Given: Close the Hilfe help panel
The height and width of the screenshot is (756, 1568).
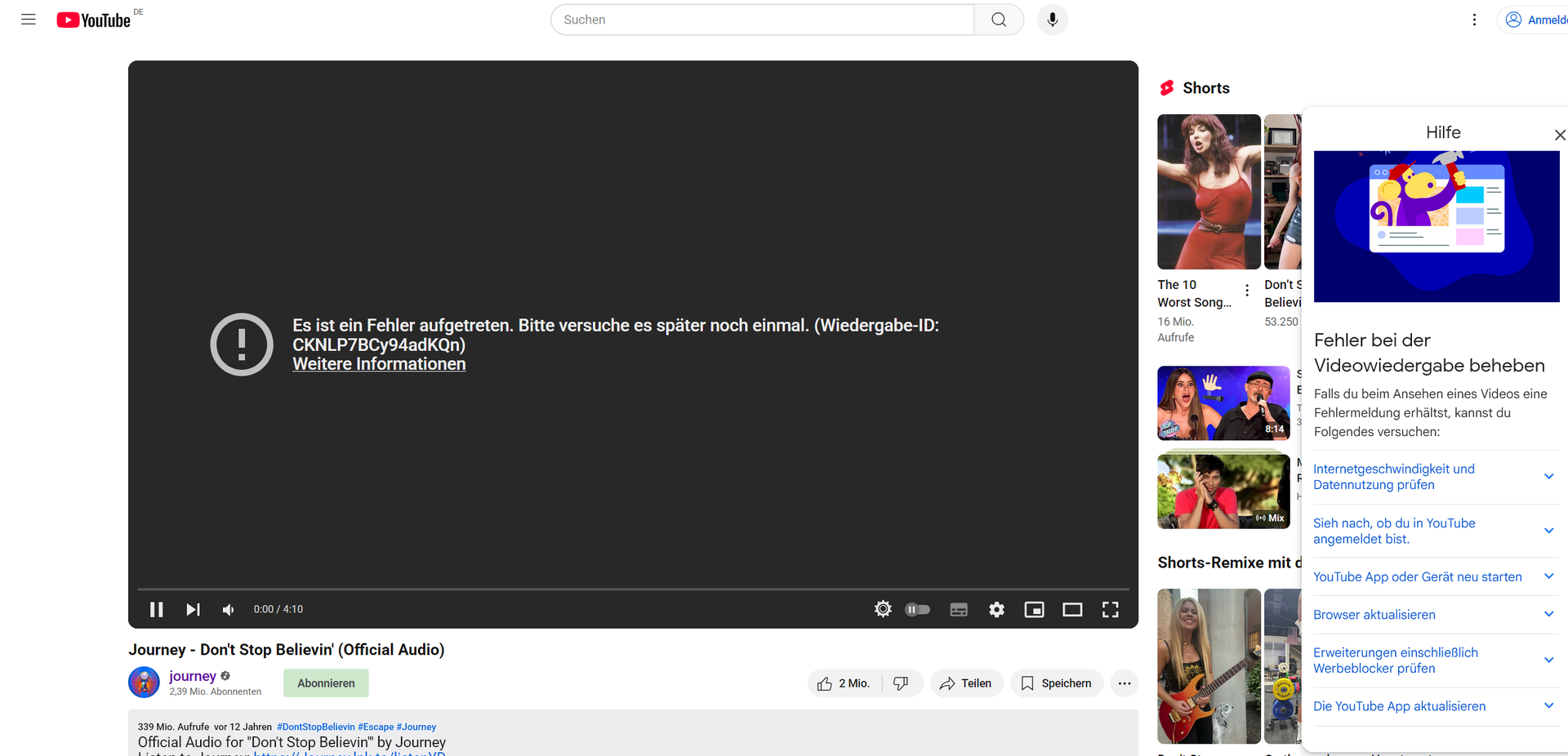Looking at the screenshot, I should [x=1559, y=135].
